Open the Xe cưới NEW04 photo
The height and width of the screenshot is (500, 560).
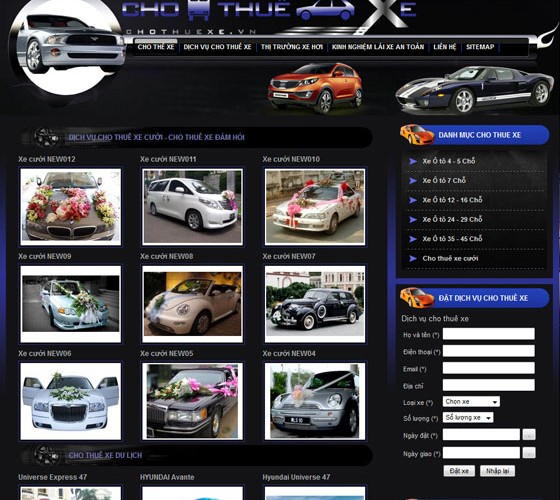315,401
